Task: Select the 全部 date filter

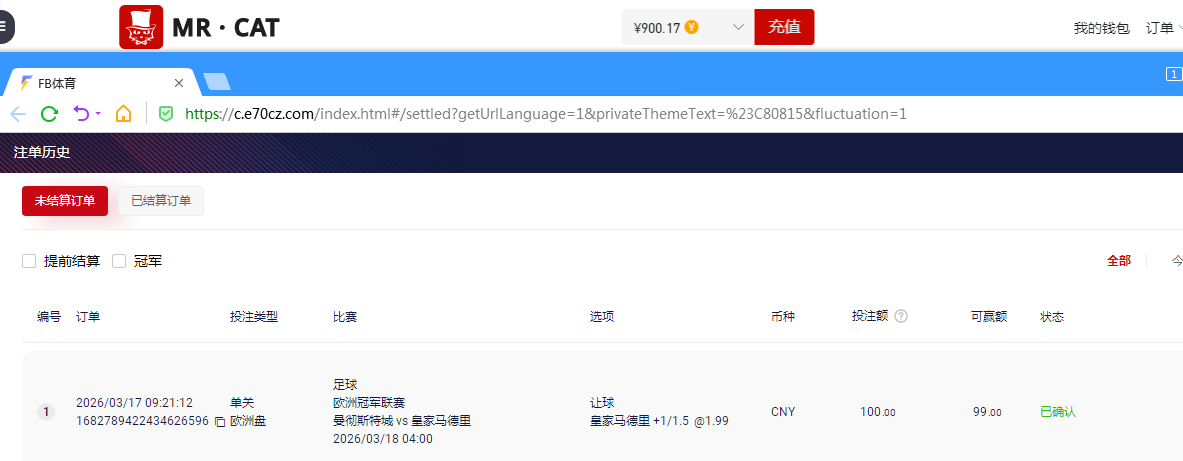Action: coord(1119,261)
